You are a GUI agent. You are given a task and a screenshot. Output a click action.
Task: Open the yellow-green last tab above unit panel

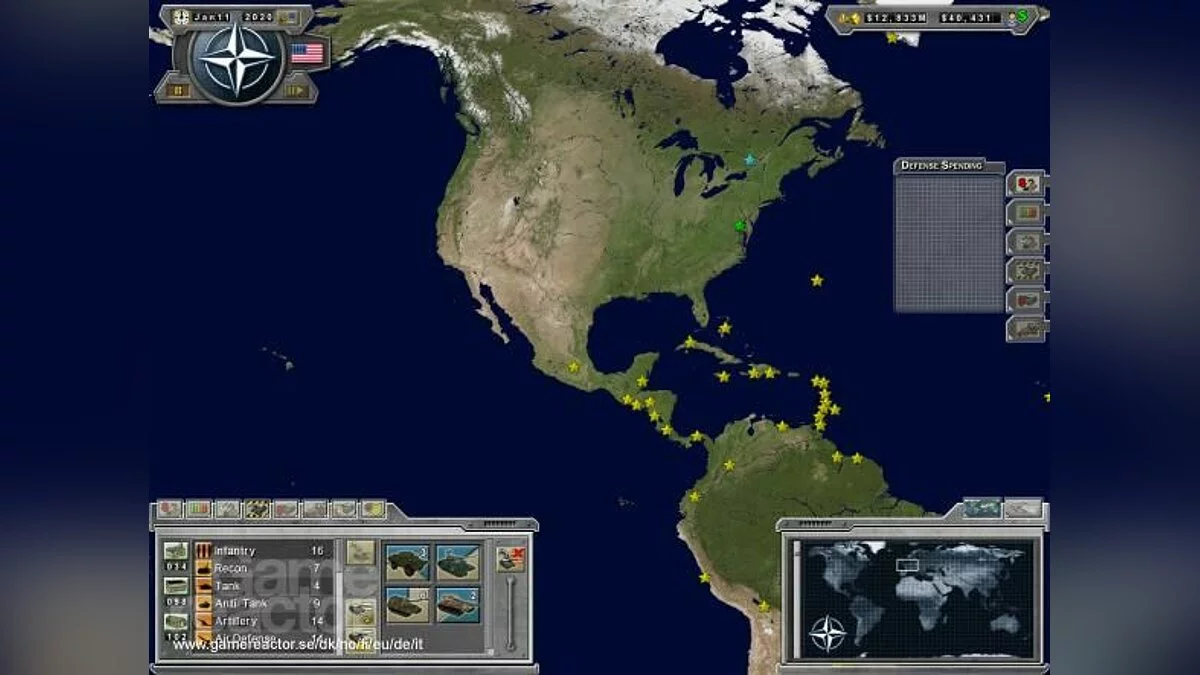pyautogui.click(x=373, y=509)
